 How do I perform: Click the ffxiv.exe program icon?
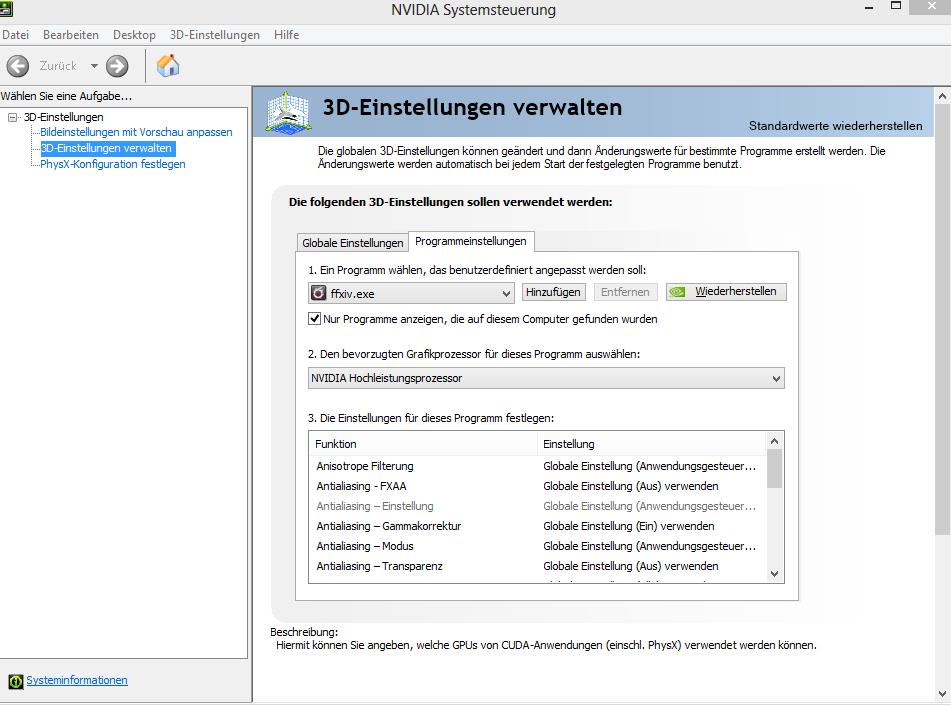click(x=318, y=293)
